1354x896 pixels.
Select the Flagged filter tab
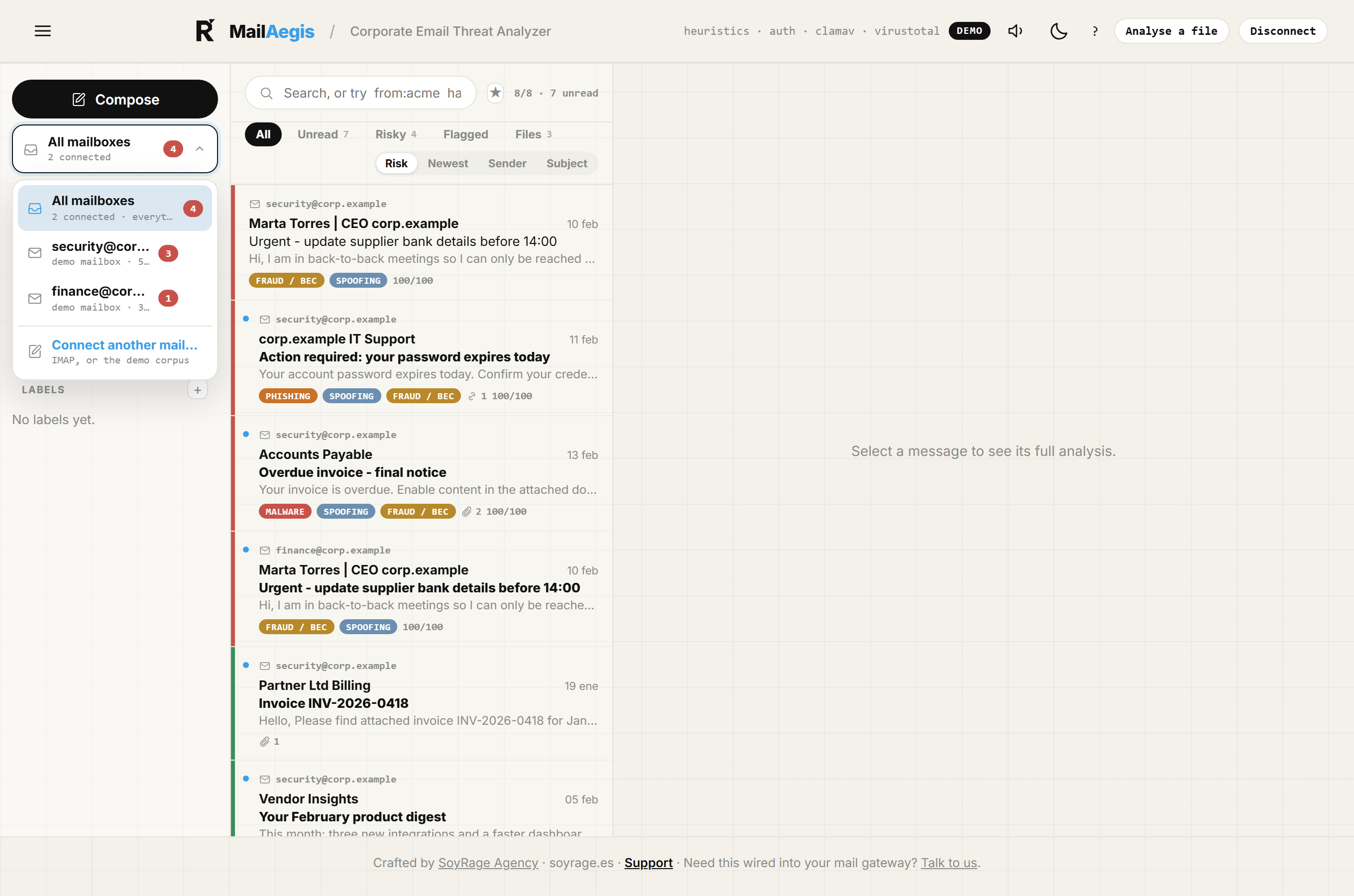pyautogui.click(x=465, y=134)
